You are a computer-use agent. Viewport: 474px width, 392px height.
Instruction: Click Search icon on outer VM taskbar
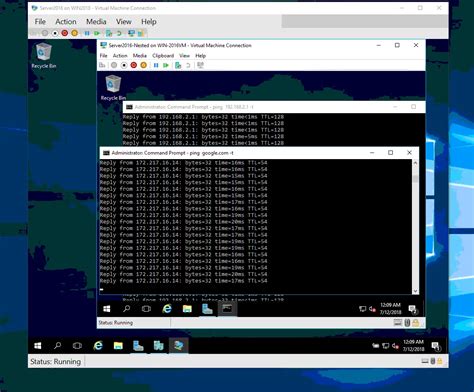pyautogui.click(x=58, y=346)
